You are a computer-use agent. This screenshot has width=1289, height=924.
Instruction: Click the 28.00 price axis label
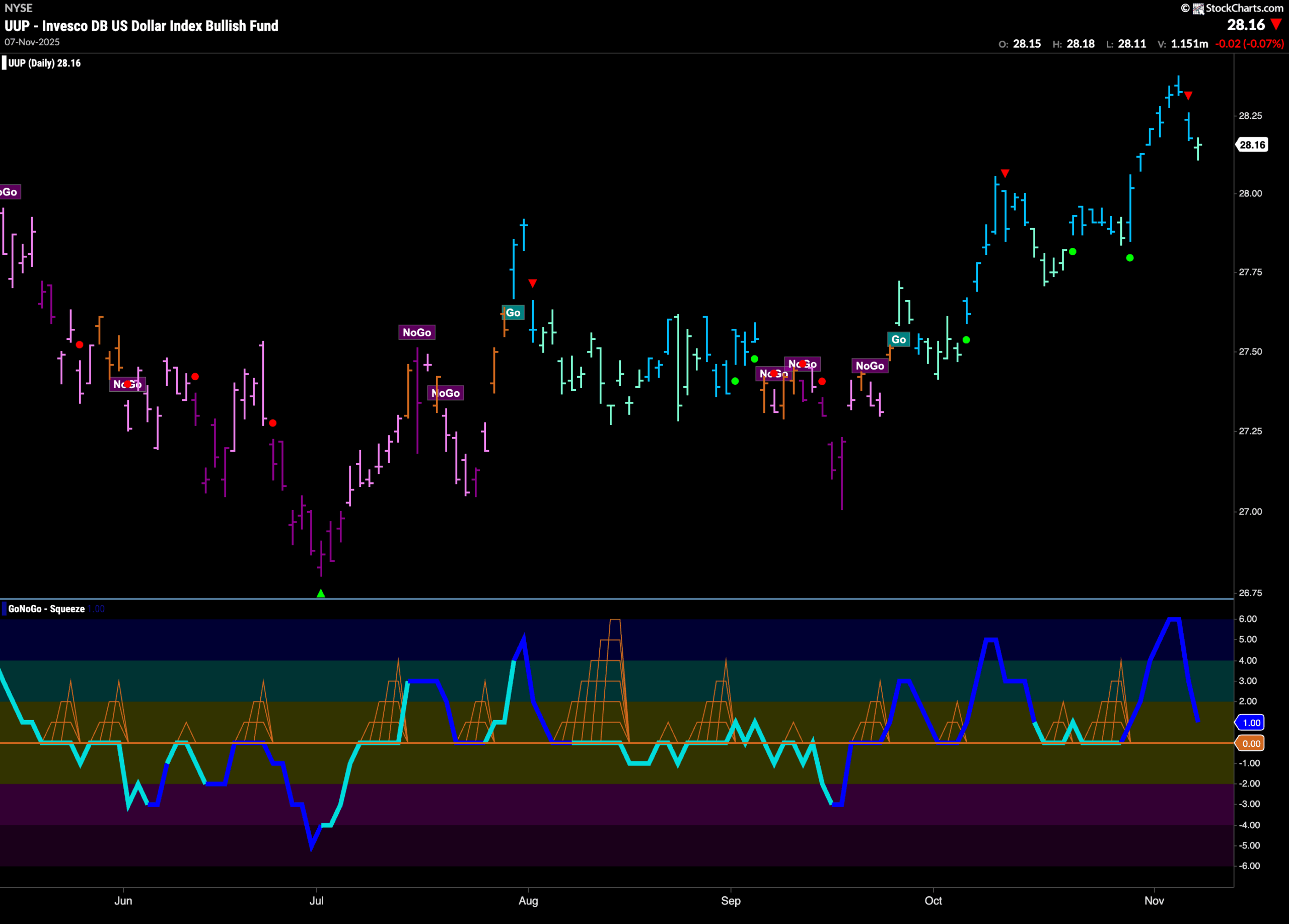(1250, 194)
